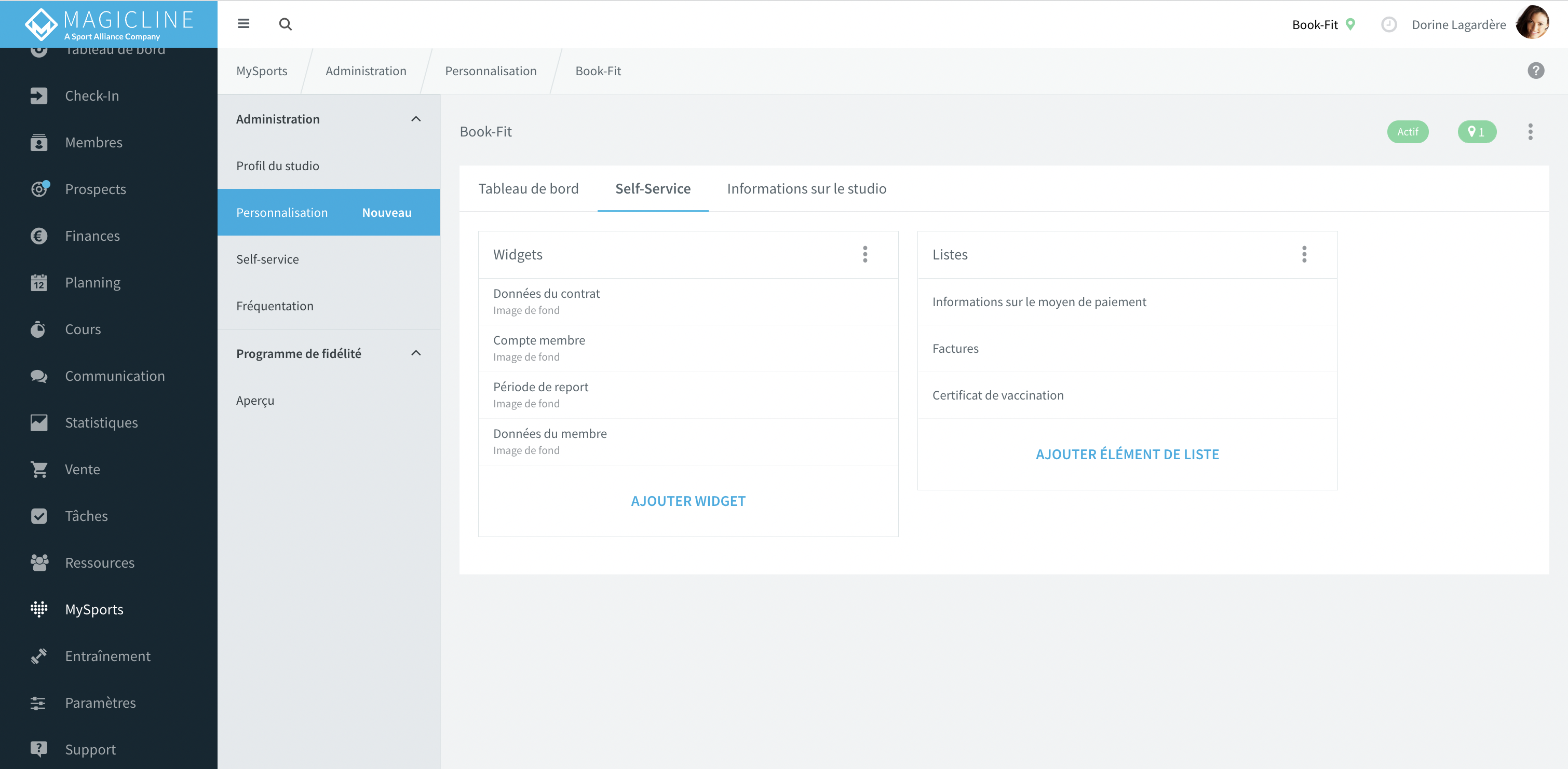Open the help question mark icon
The height and width of the screenshot is (769, 1568).
point(1536,71)
